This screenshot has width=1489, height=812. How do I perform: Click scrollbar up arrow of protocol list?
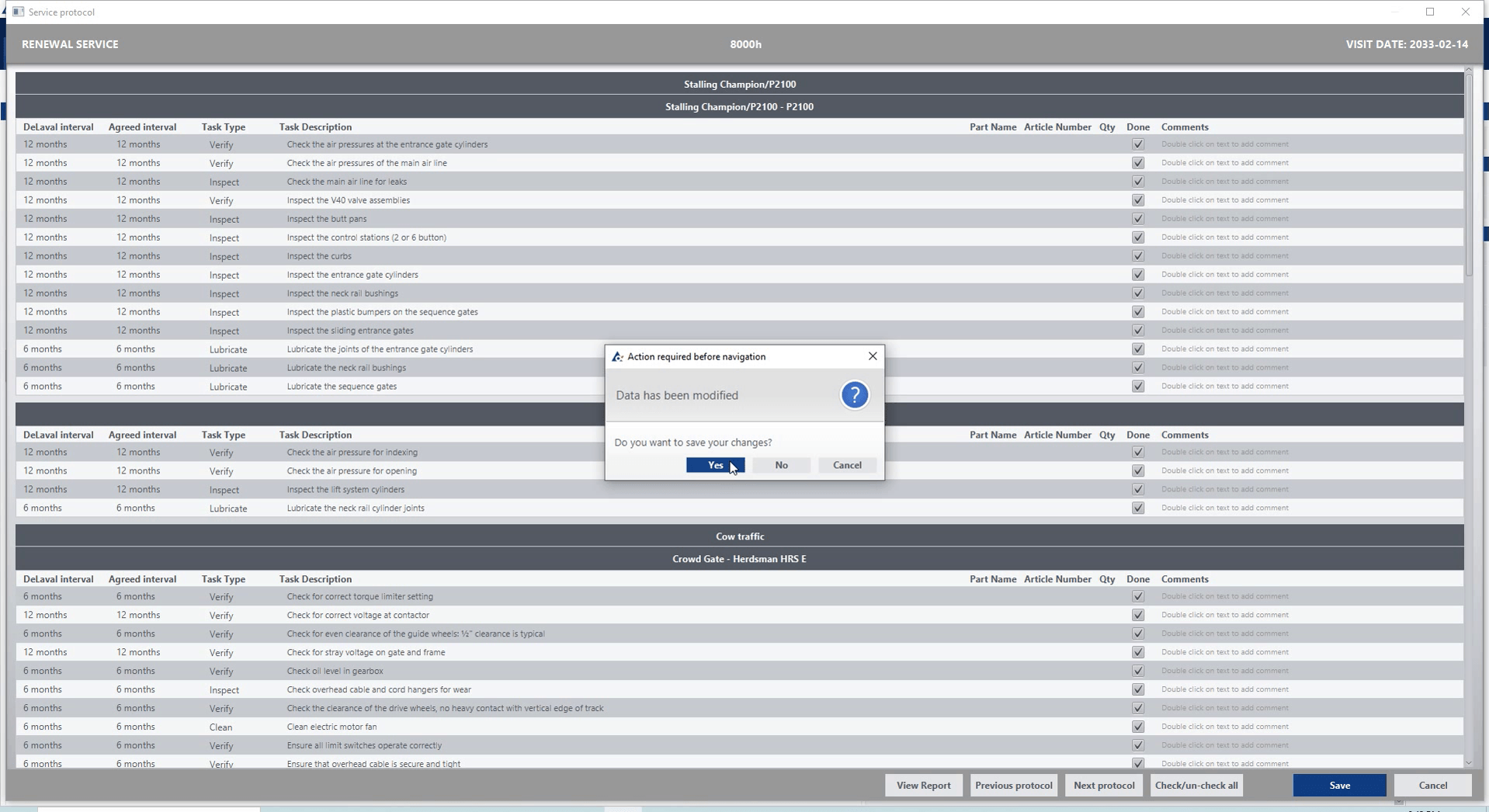click(1468, 71)
